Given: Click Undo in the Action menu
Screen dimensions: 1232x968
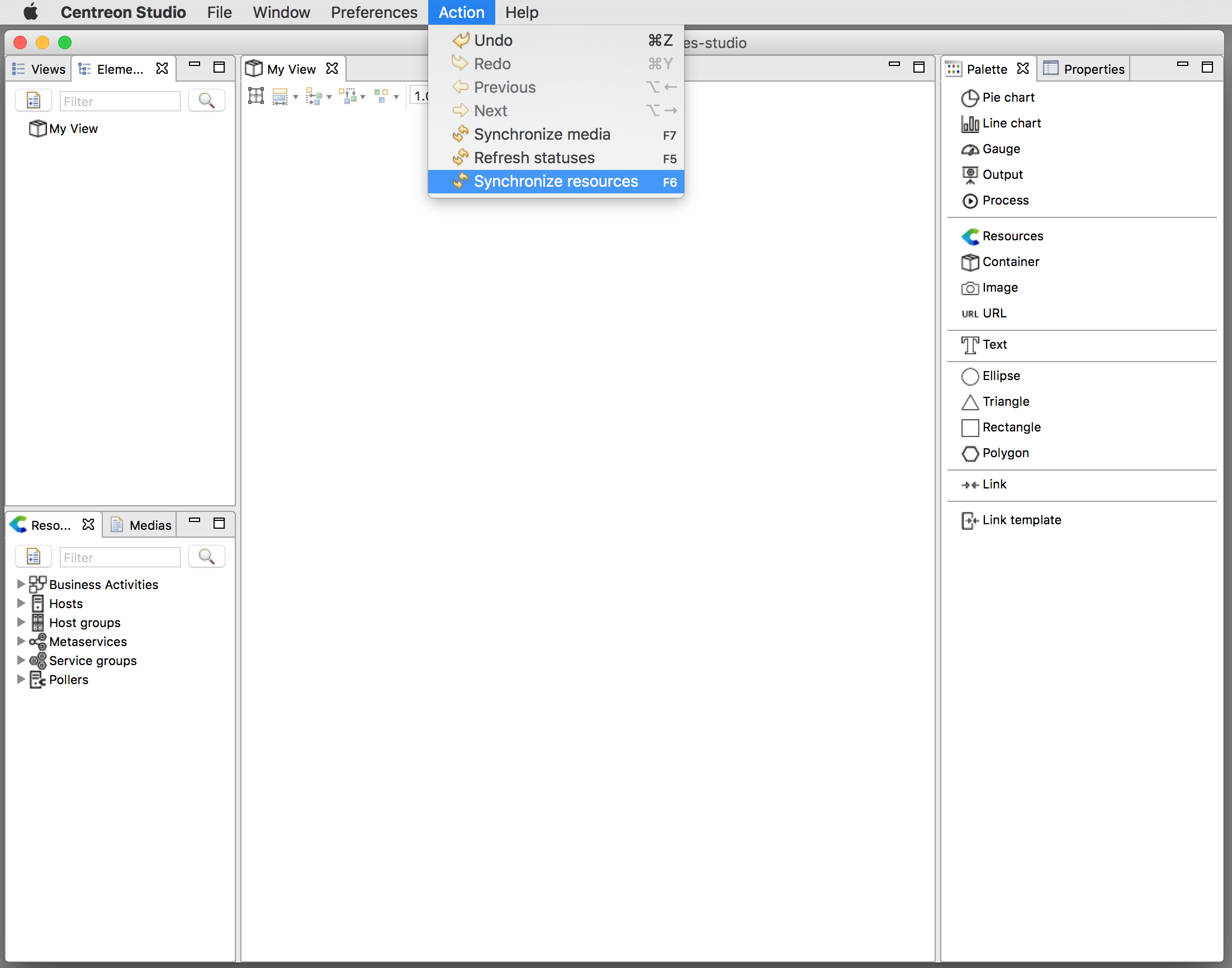Looking at the screenshot, I should 492,40.
